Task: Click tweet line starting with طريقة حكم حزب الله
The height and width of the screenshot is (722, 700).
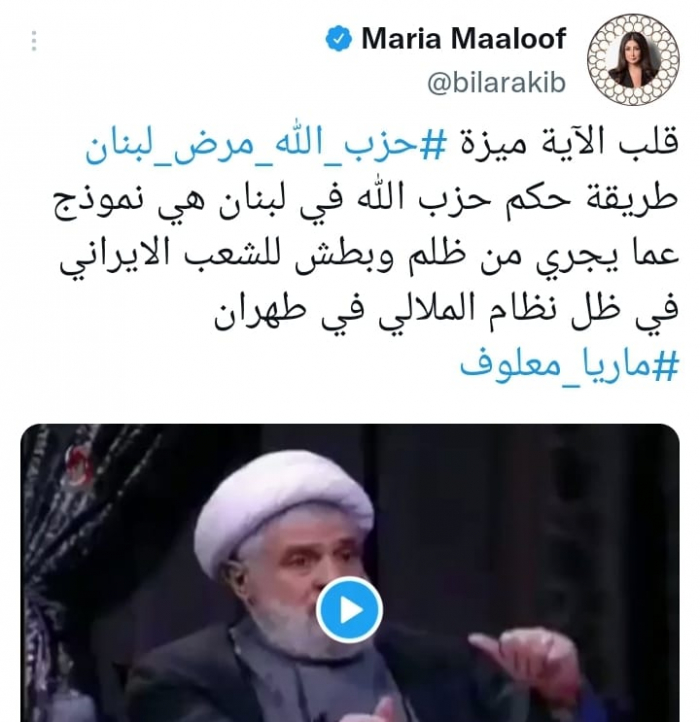Action: point(367,201)
